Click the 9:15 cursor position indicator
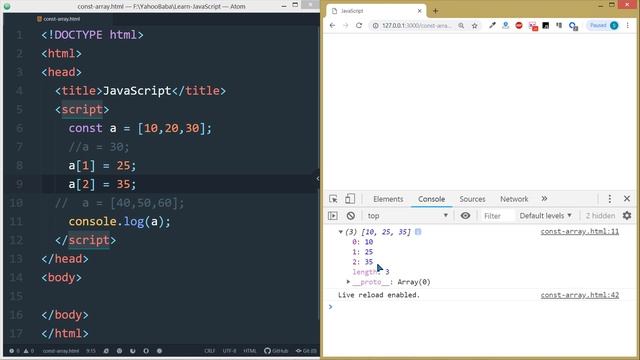The image size is (640, 360). [x=91, y=351]
